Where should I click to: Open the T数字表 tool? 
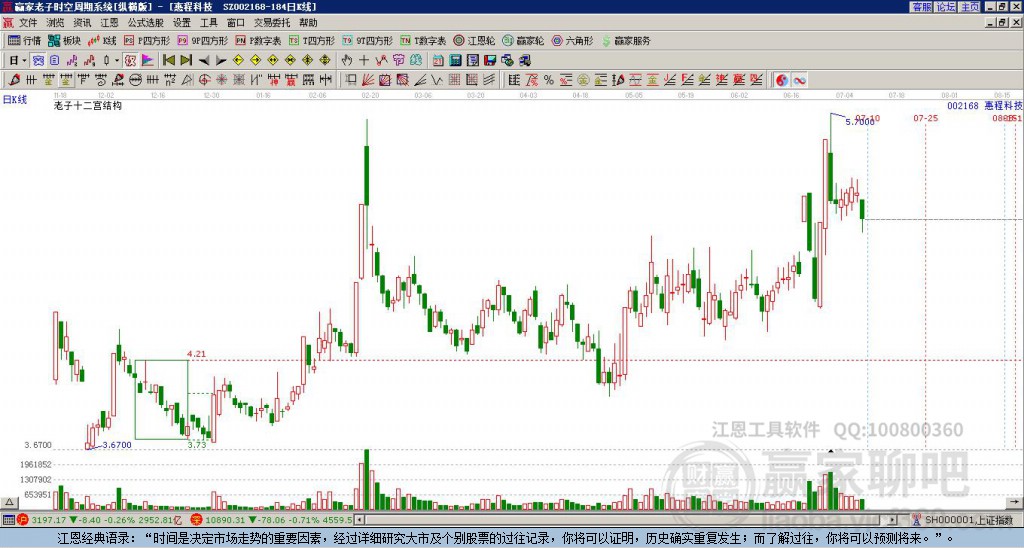pyautogui.click(x=423, y=40)
